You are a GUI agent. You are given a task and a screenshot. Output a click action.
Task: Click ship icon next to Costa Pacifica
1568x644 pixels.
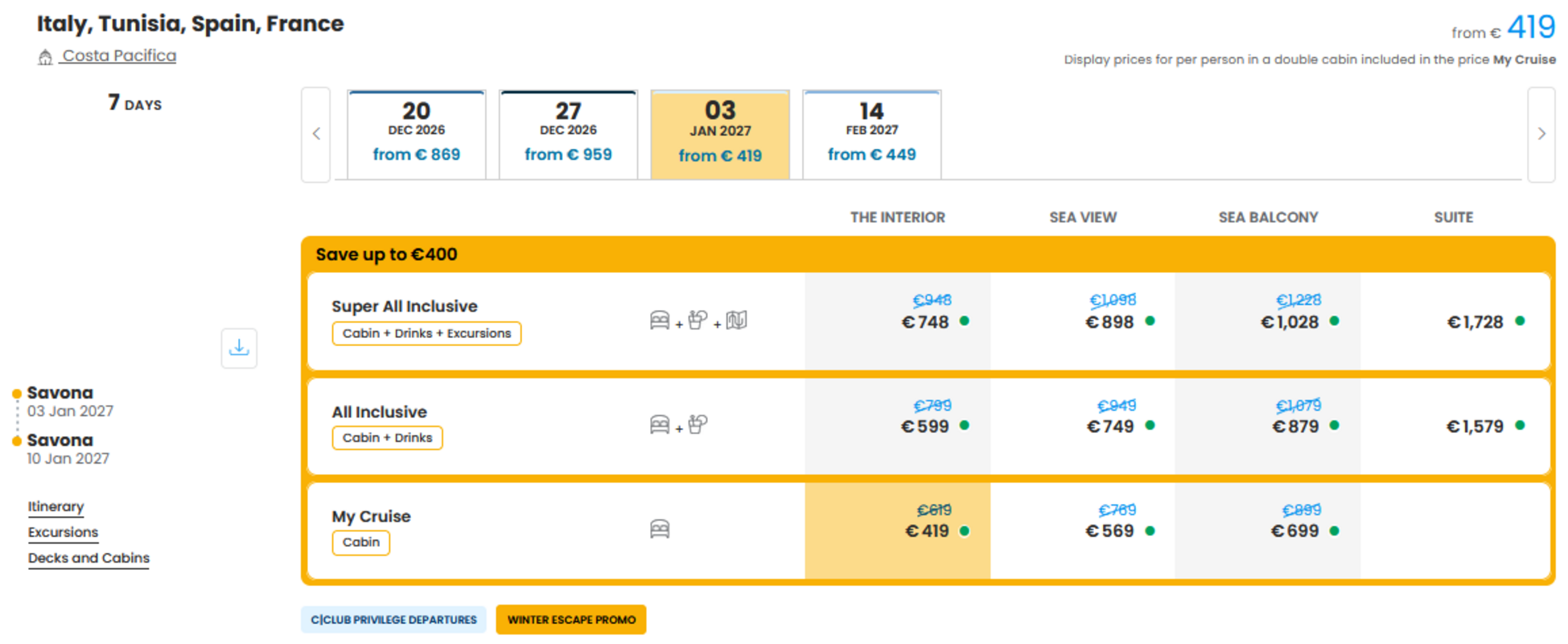(x=45, y=57)
